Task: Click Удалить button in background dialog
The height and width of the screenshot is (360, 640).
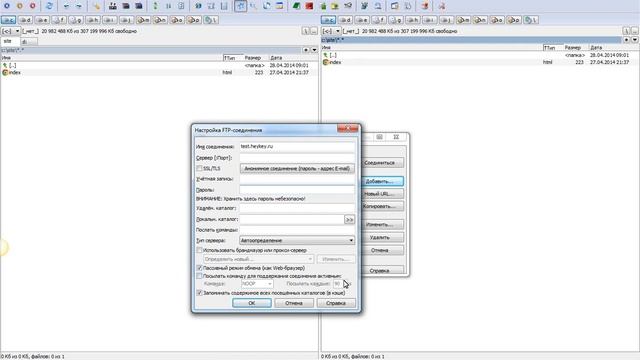Action: point(382,237)
